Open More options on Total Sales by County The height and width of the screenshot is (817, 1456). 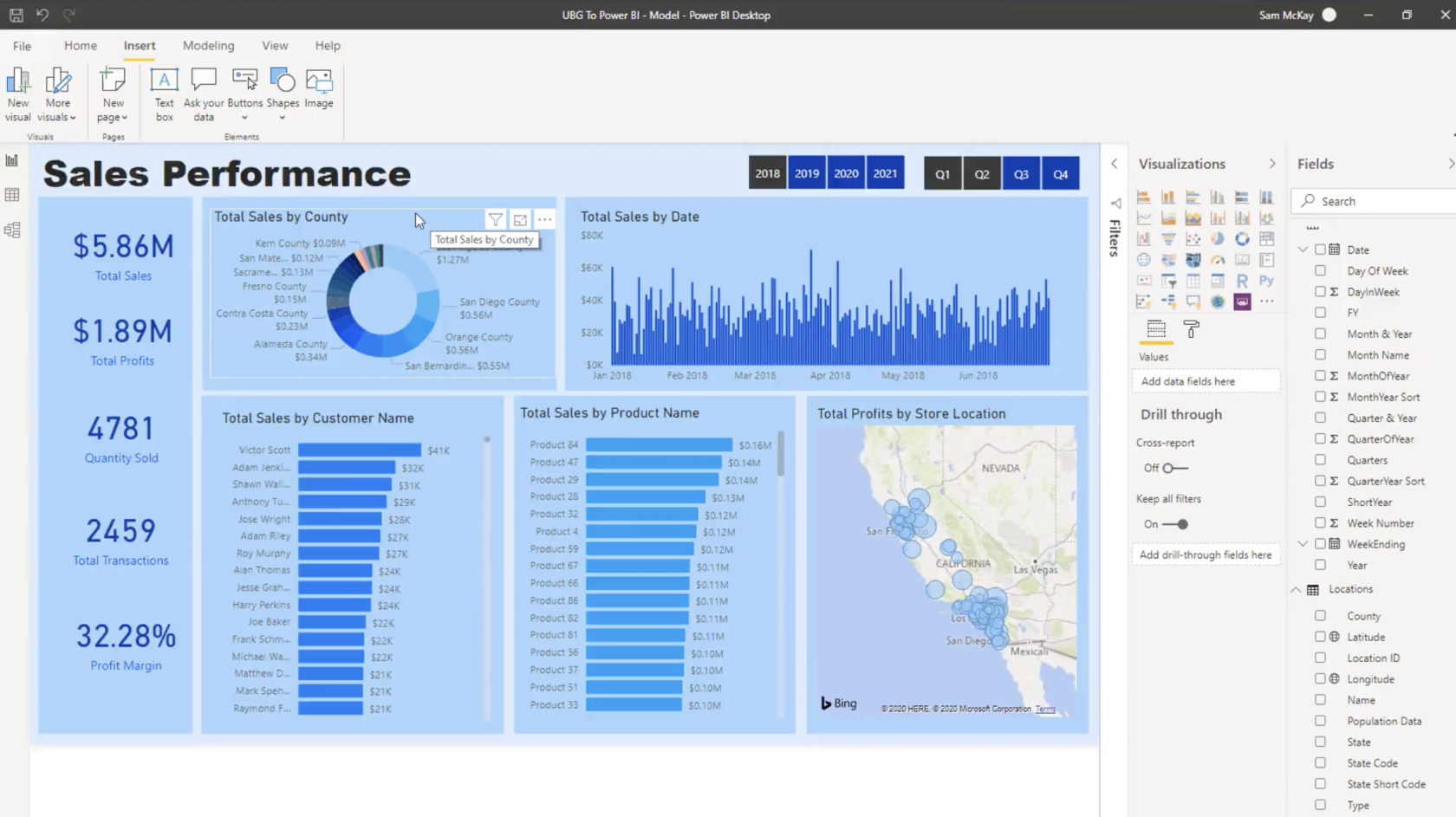click(544, 220)
